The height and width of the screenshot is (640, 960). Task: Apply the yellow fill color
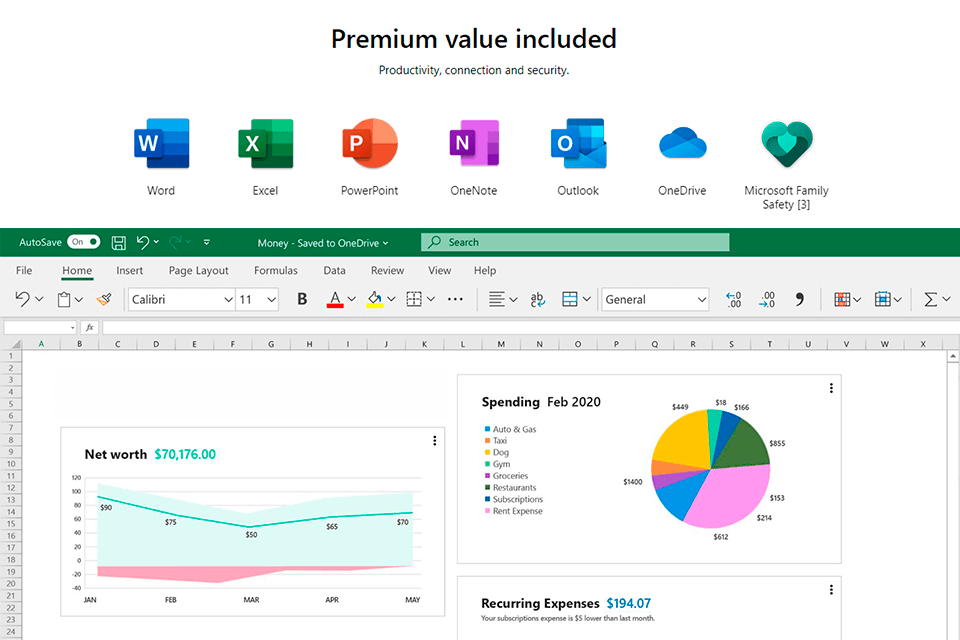[375, 299]
